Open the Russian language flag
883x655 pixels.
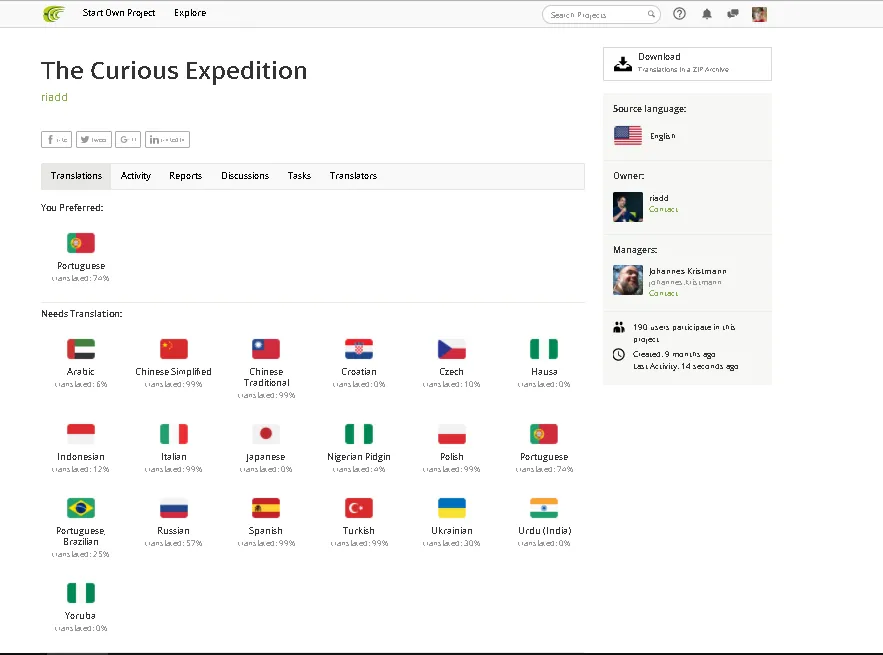click(x=173, y=508)
